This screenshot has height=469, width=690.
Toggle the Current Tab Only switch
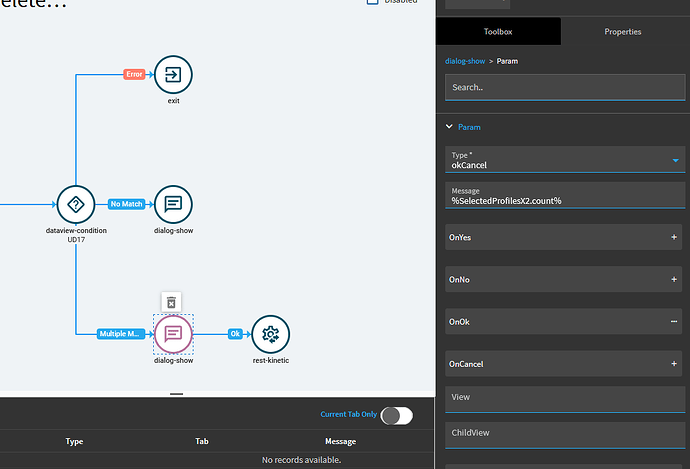(397, 415)
